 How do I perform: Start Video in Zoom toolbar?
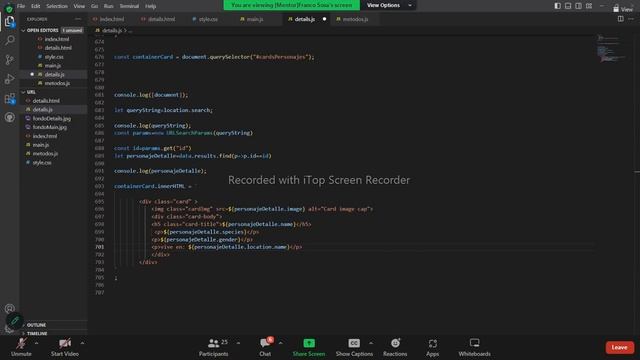pyautogui.click(x=64, y=347)
